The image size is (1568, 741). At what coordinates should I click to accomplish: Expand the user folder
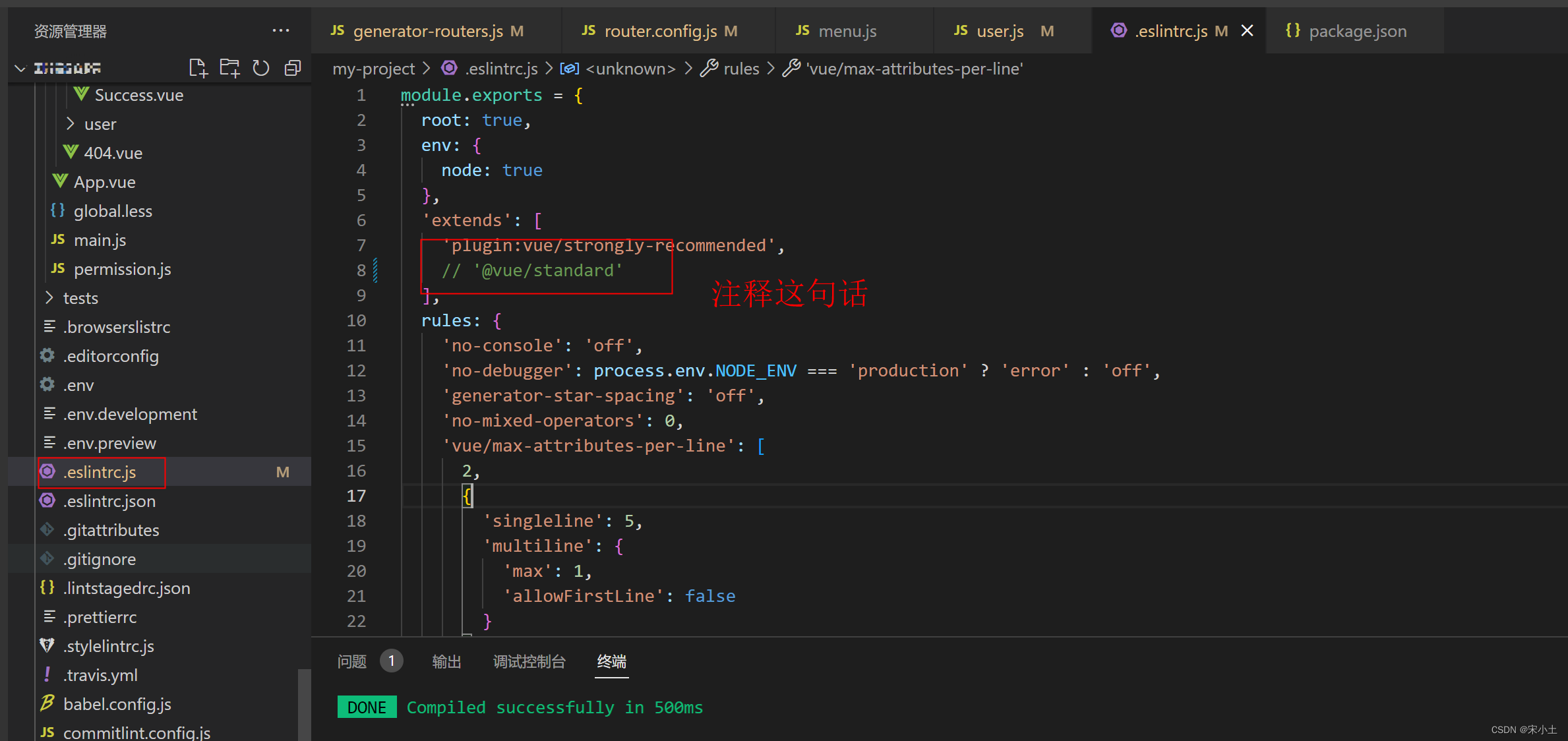tap(100, 124)
